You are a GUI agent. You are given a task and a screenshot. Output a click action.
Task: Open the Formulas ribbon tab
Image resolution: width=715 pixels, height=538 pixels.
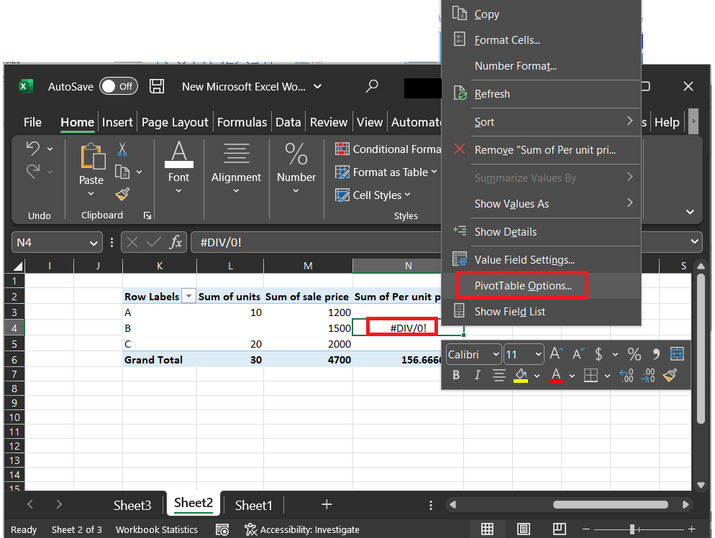(x=241, y=122)
